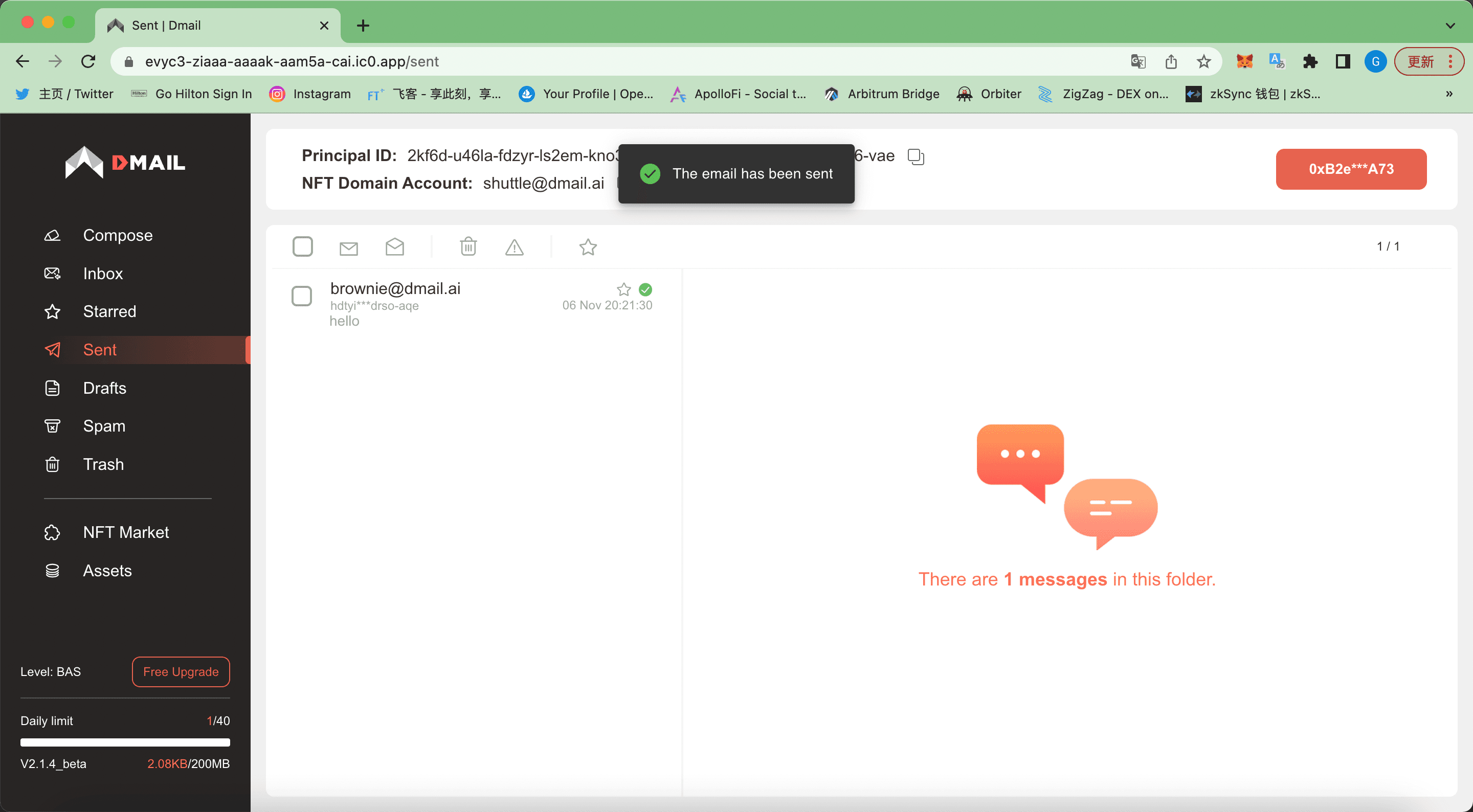Viewport: 1473px width, 812px height.
Task: Click the delete/trash icon in toolbar
Action: [467, 247]
